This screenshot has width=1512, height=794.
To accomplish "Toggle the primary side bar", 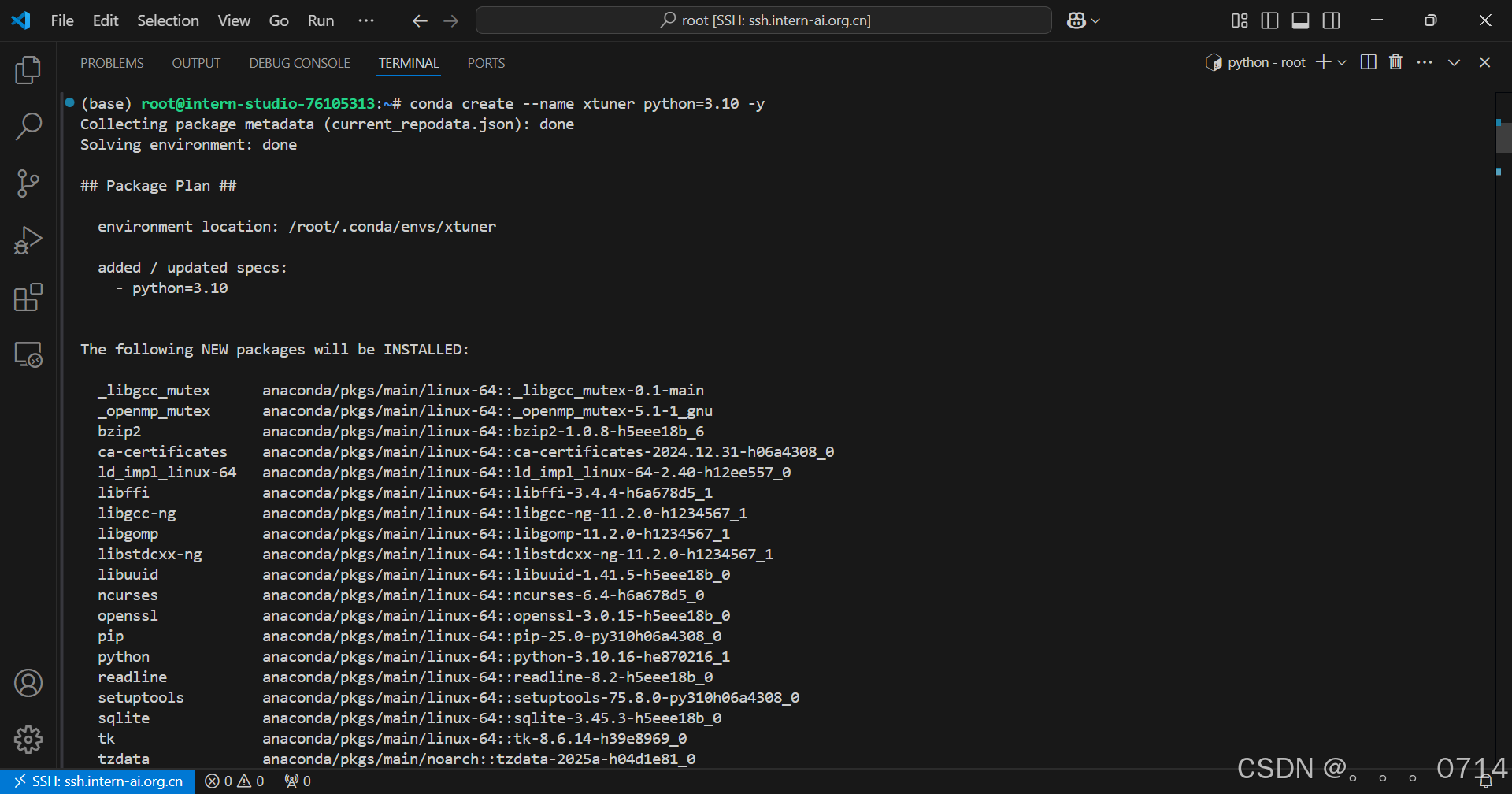I will point(1270,21).
